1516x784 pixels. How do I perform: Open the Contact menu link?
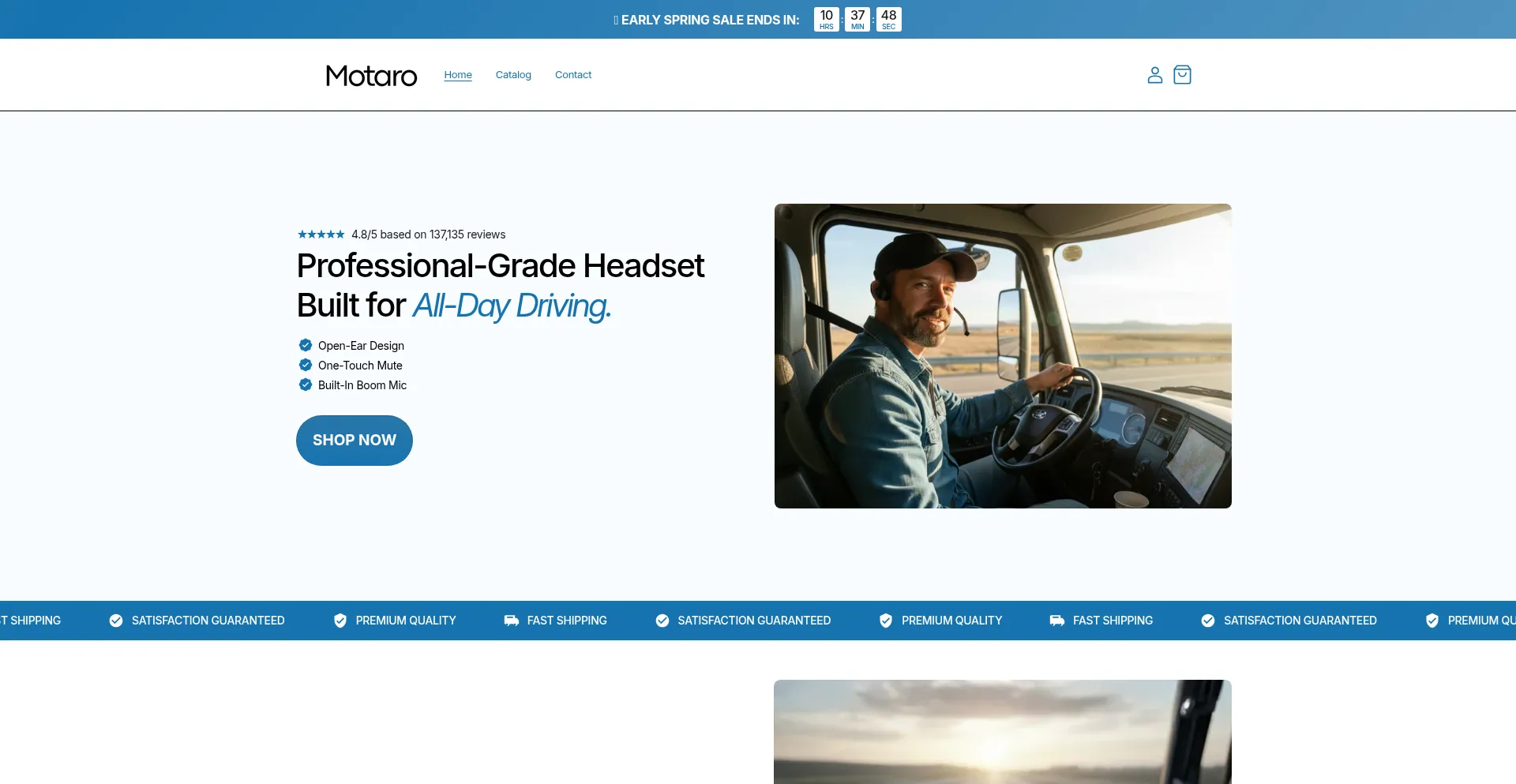pos(573,75)
